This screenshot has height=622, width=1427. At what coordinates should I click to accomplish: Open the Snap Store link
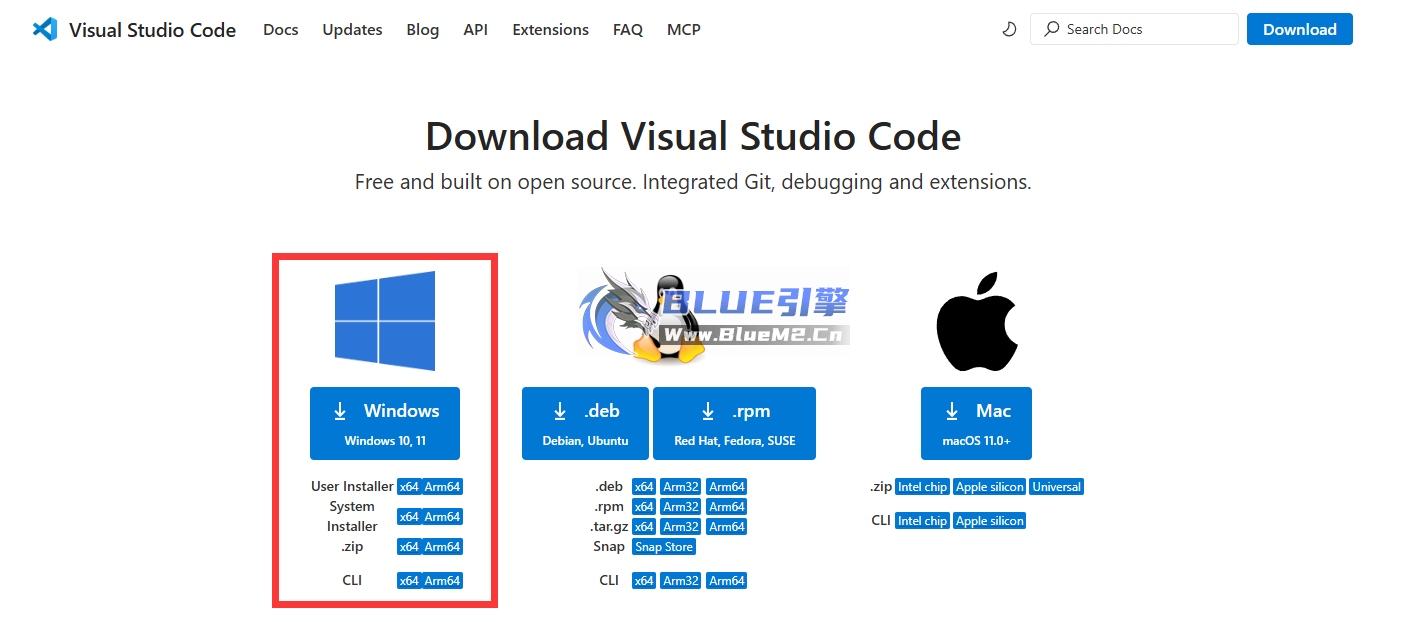(664, 547)
